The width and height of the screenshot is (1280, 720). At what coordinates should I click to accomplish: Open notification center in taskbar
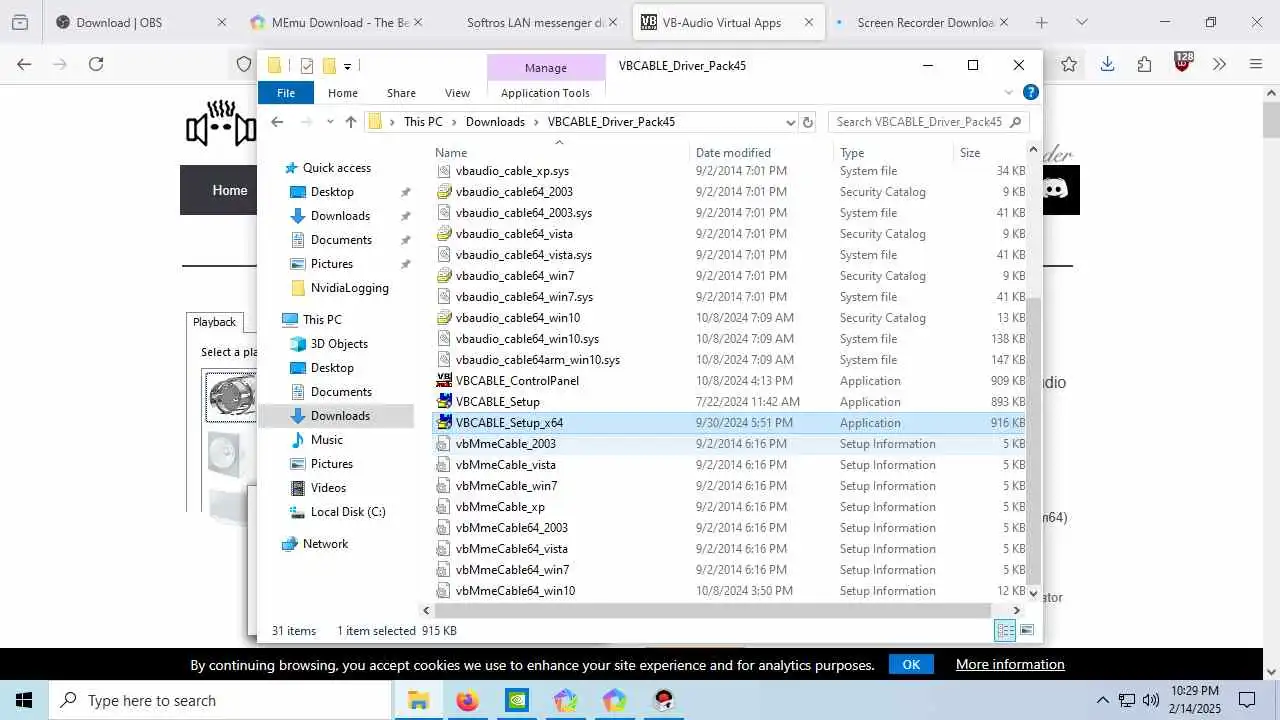(x=1247, y=700)
